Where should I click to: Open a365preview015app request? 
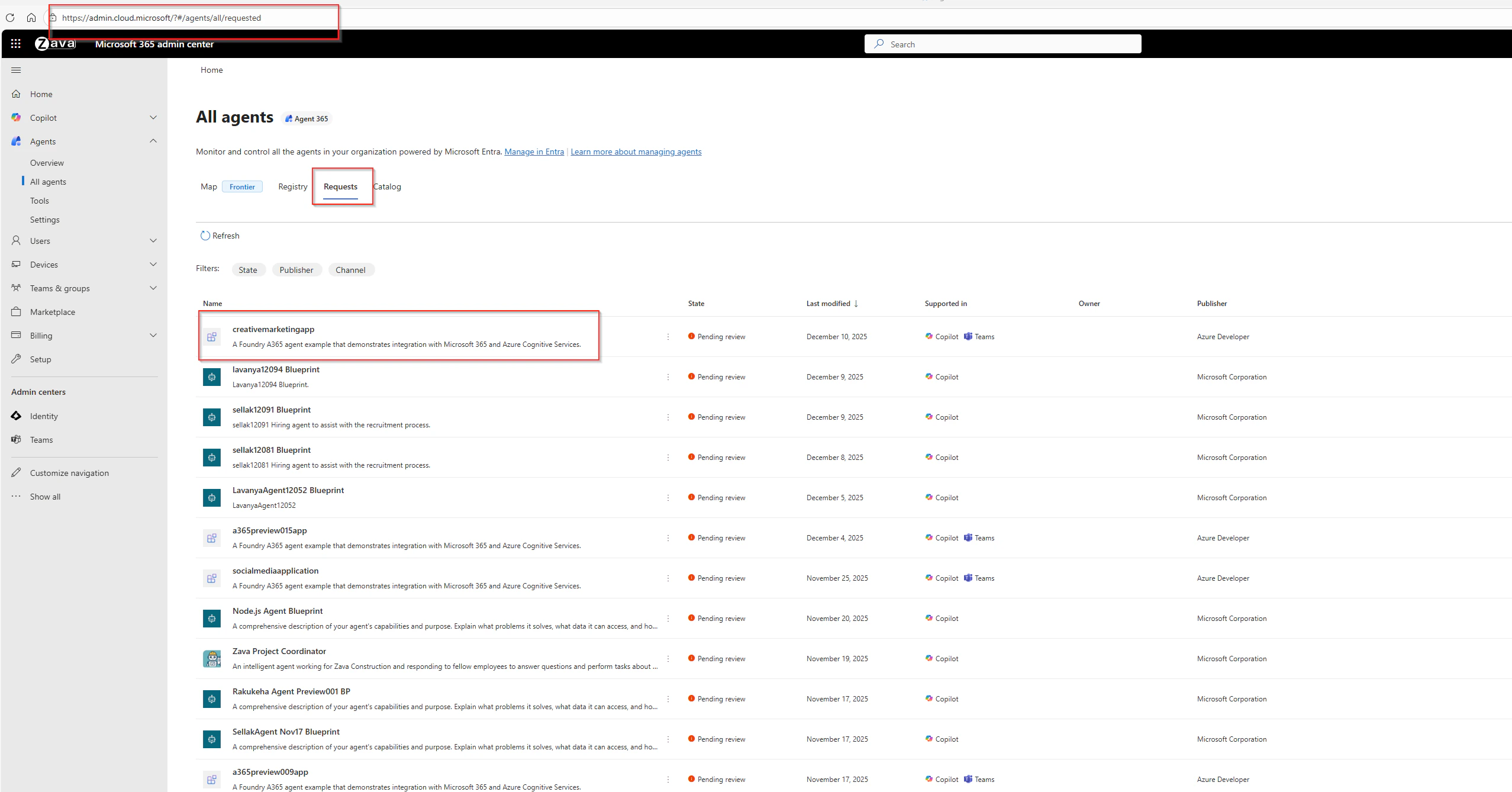coord(270,530)
